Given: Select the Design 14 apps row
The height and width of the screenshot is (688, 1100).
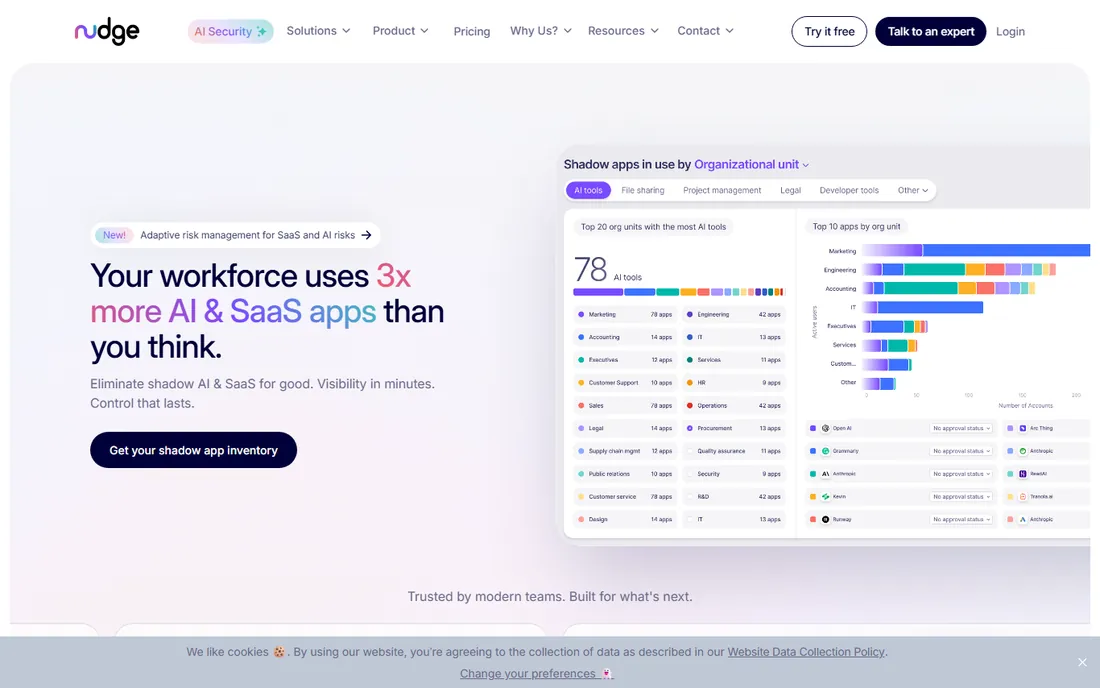Looking at the screenshot, I should click(624, 519).
